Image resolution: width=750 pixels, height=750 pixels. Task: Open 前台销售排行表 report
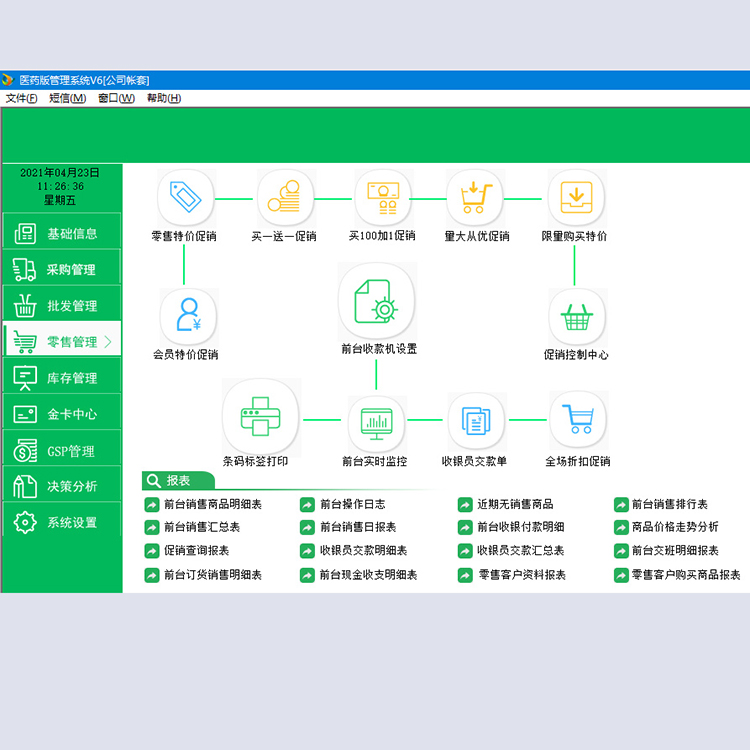click(x=670, y=504)
